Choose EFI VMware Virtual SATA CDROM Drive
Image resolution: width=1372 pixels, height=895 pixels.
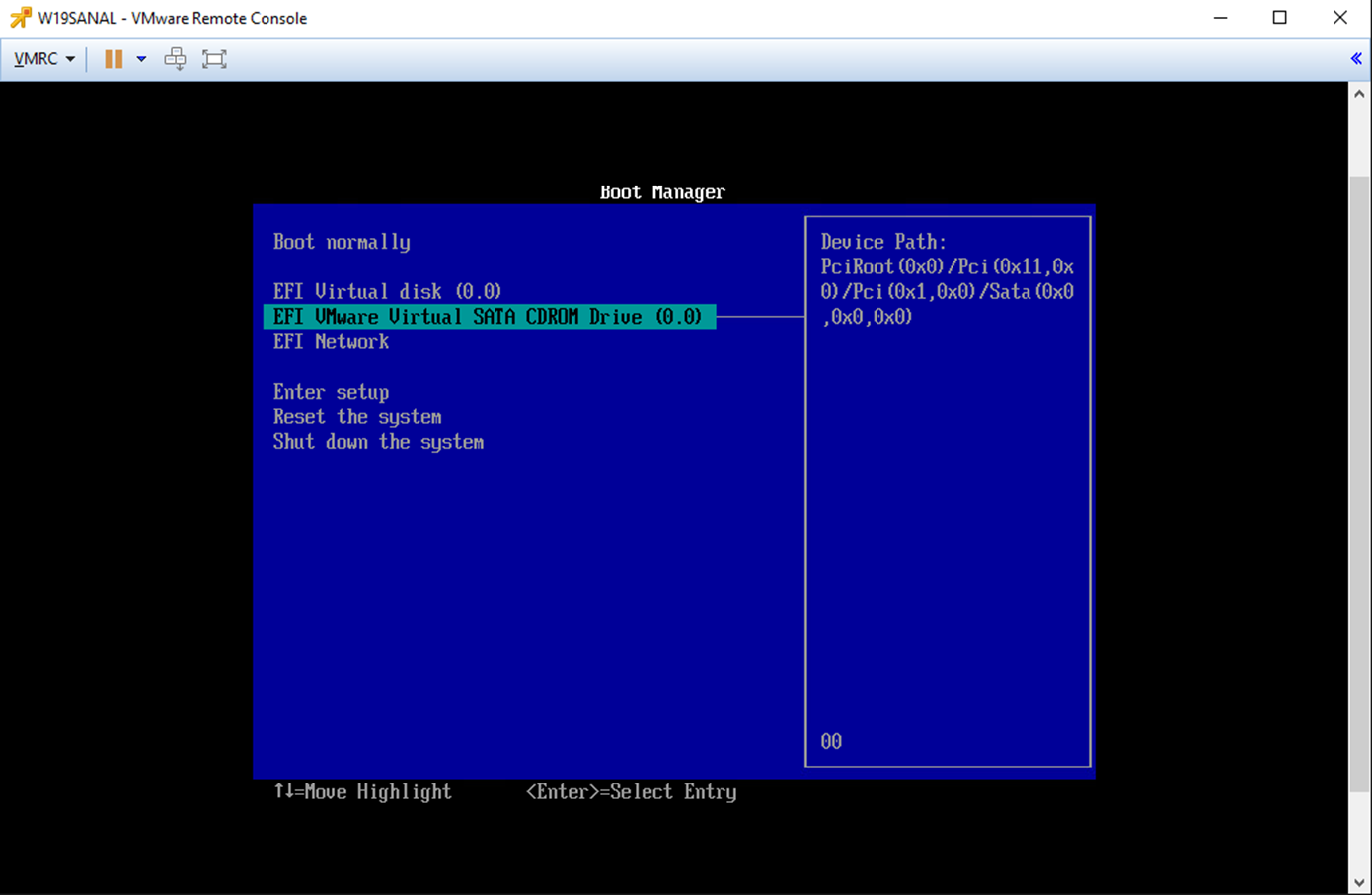(488, 317)
